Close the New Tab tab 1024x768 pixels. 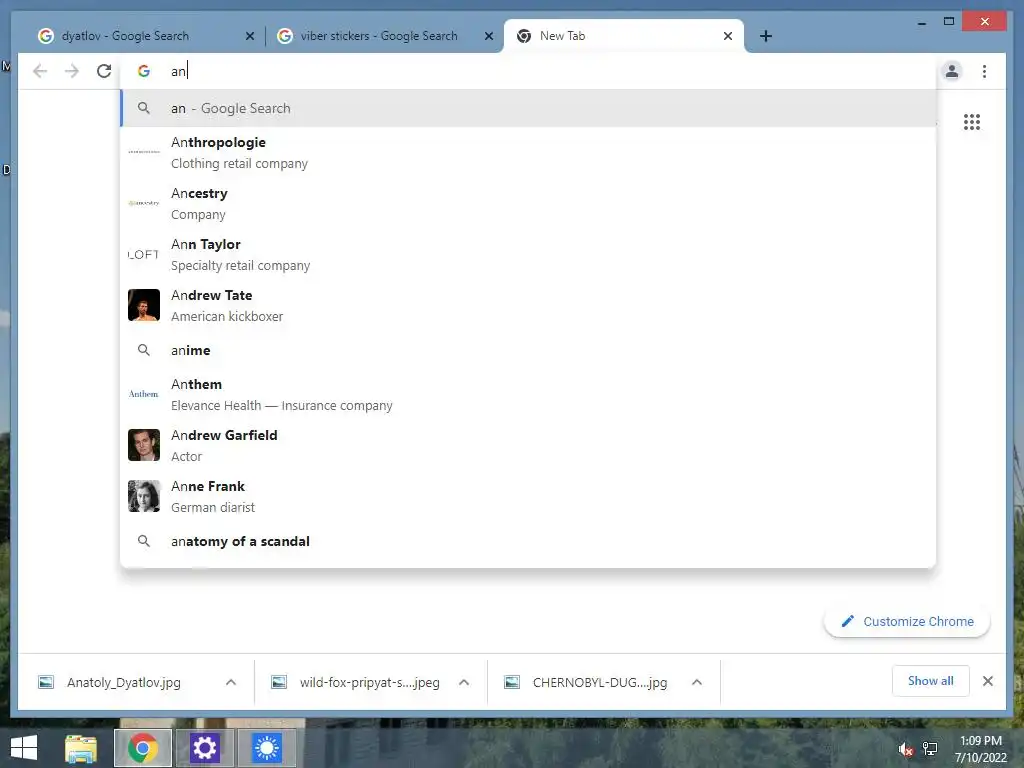tap(728, 37)
